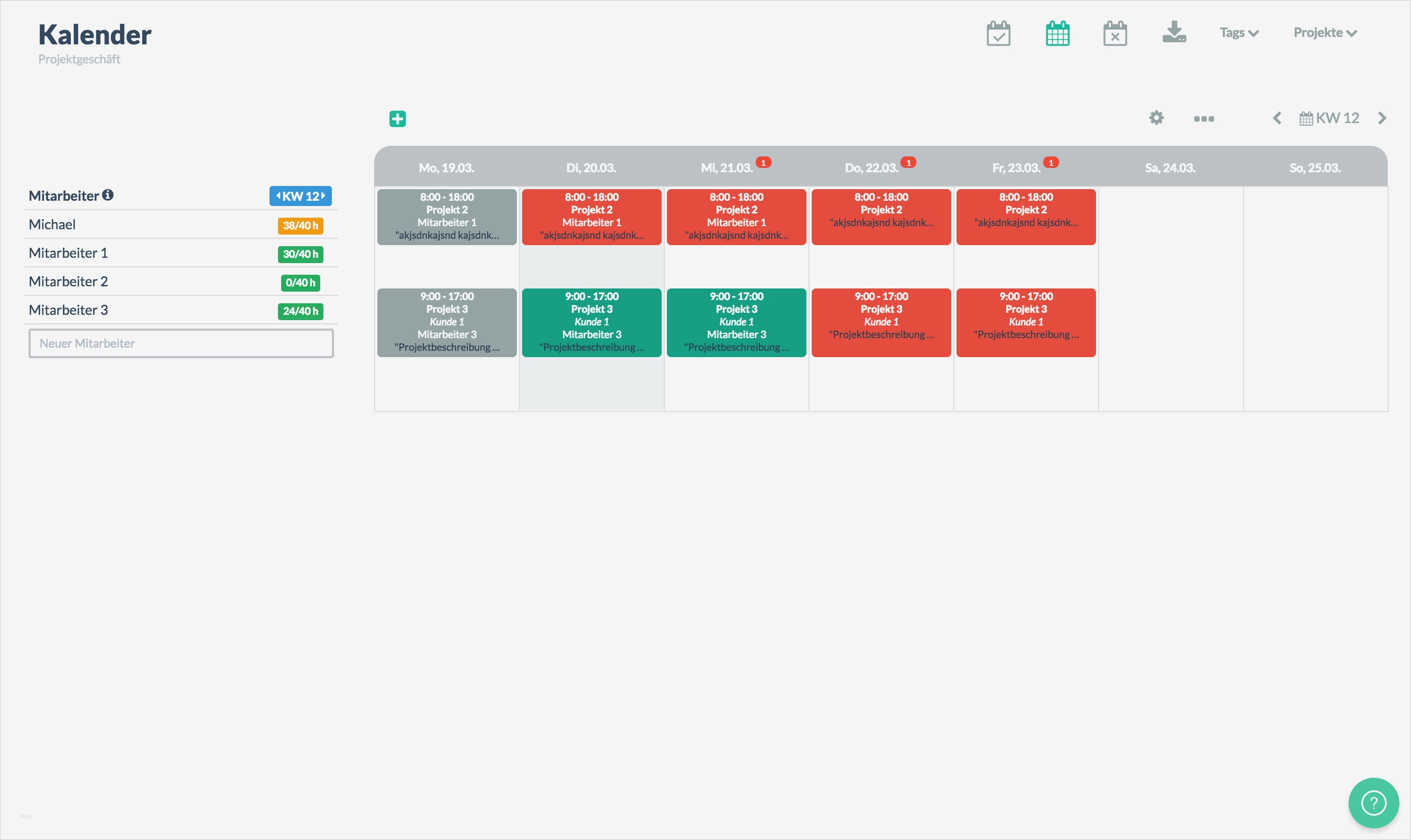
Task: Go to next week arrow
Action: tap(1382, 118)
